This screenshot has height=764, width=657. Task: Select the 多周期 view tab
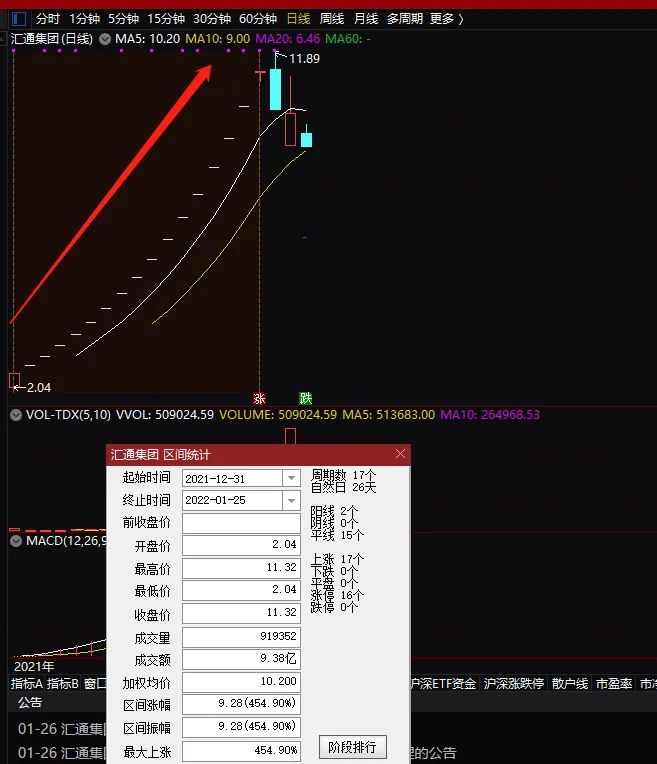point(404,19)
